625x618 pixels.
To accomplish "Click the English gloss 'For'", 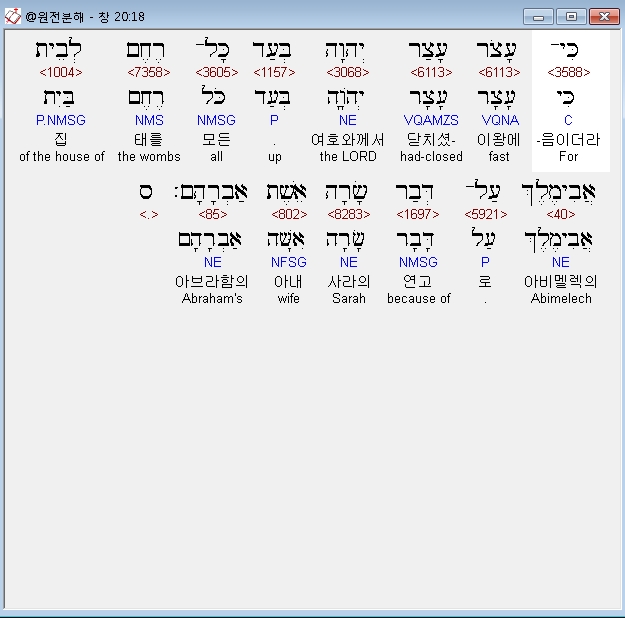I will click(568, 156).
